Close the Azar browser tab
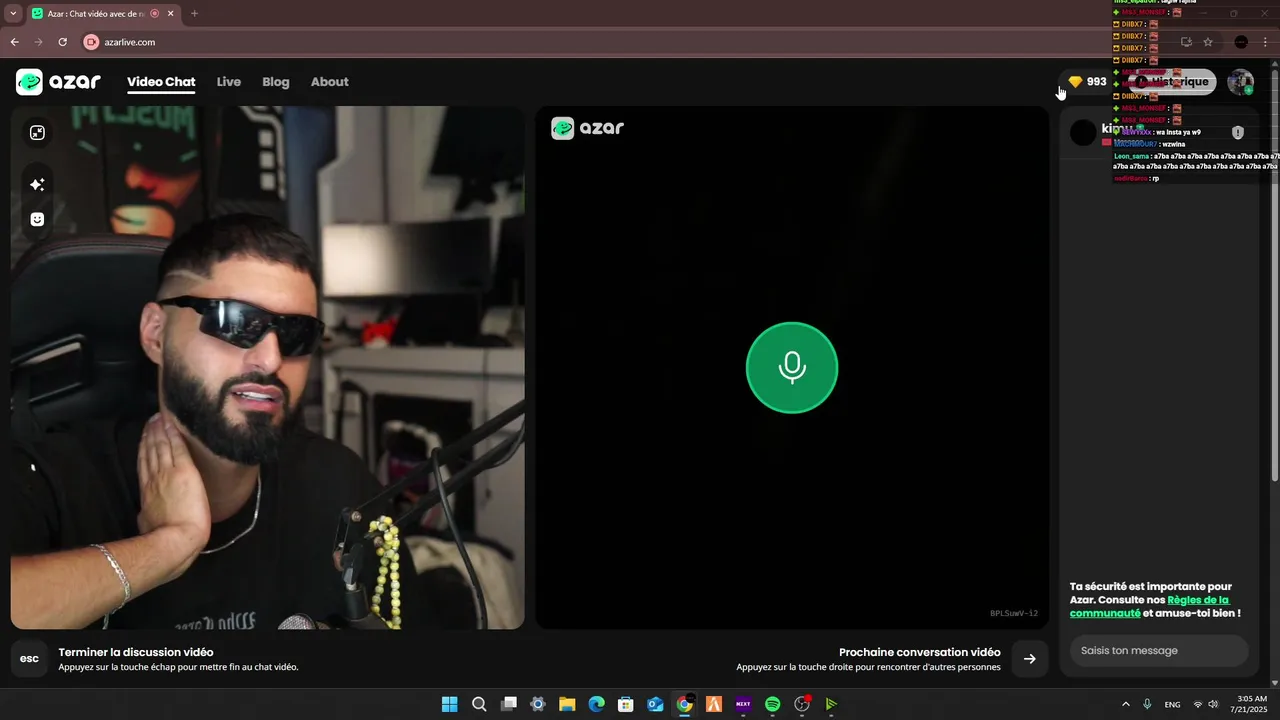Viewport: 1280px width, 720px height. 170,14
